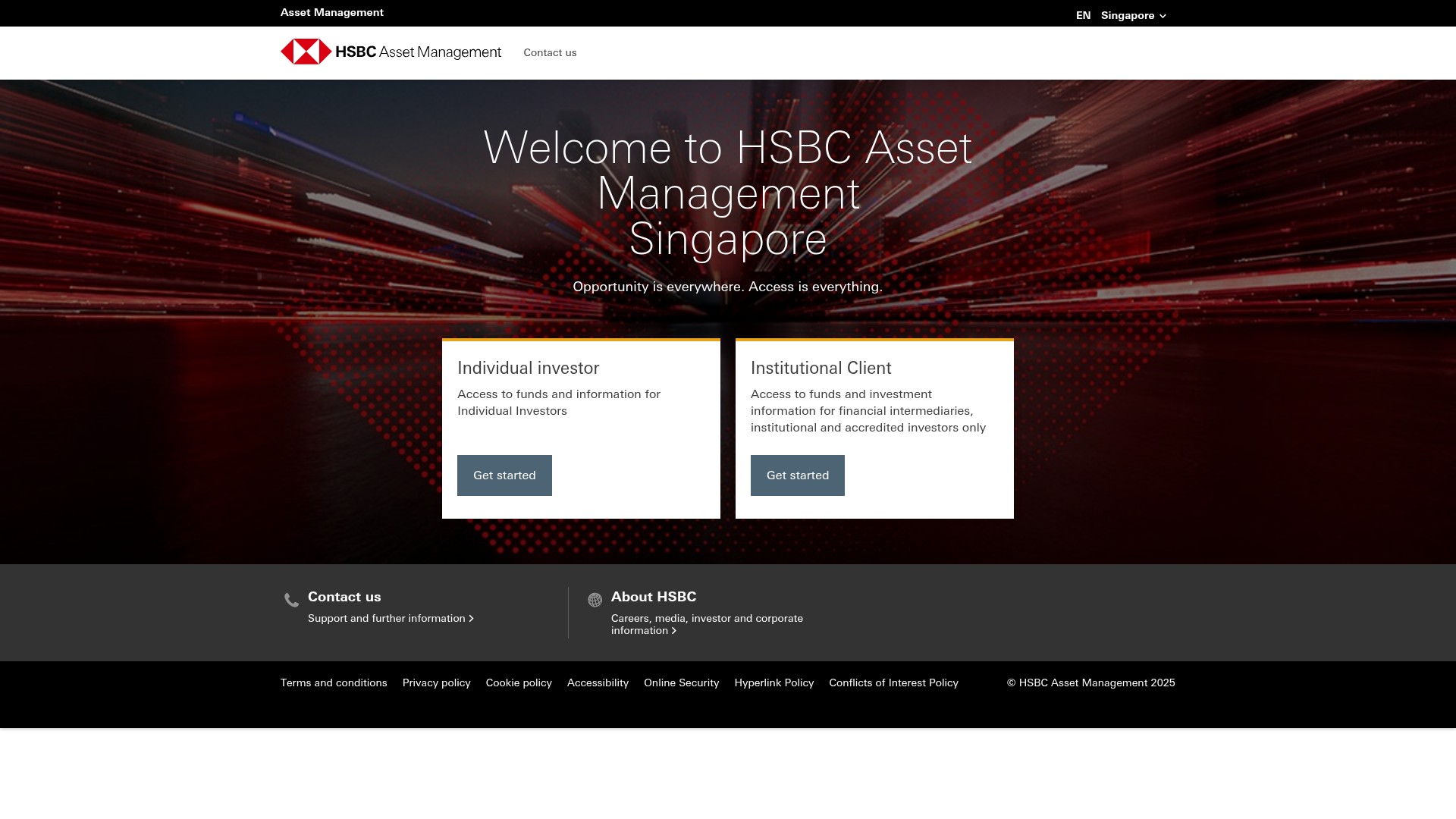The width and height of the screenshot is (1456, 819).
Task: Click Get started for Individual investor
Action: click(504, 475)
